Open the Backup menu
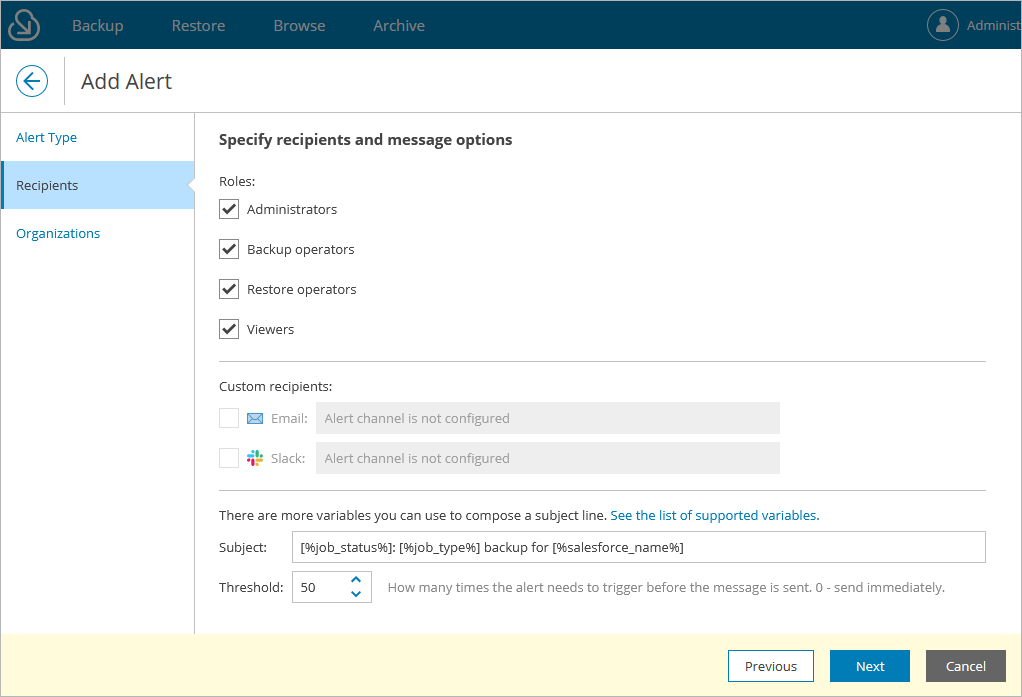1022x697 pixels. pos(97,25)
